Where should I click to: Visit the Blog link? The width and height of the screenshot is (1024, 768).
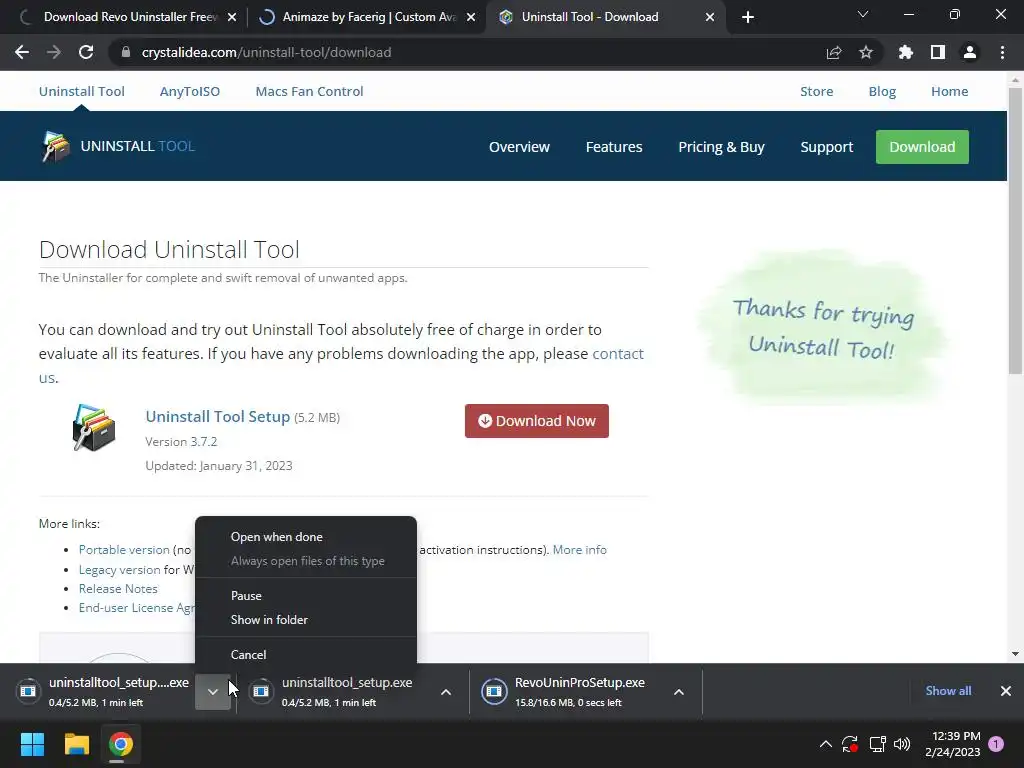click(882, 91)
